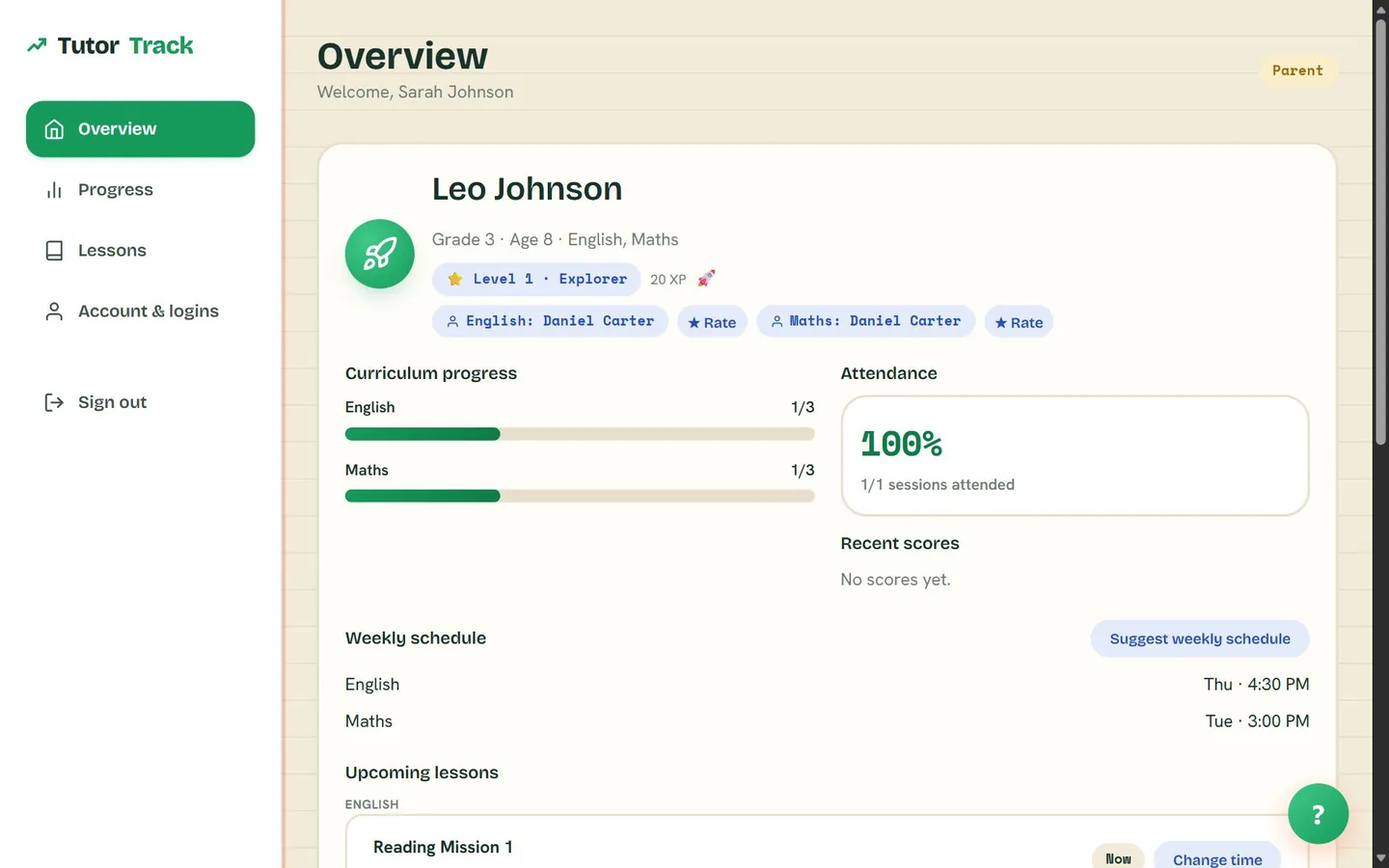Click the person icon in English tutor chip

point(452,321)
